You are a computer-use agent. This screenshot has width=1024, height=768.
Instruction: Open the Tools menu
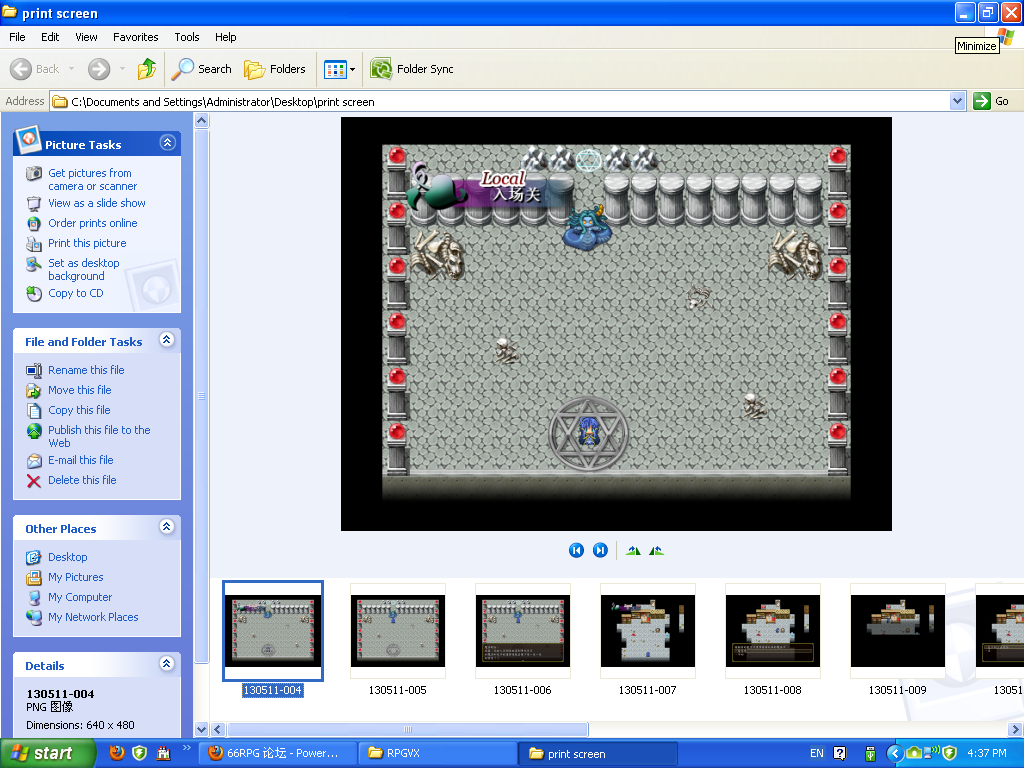pyautogui.click(x=187, y=37)
